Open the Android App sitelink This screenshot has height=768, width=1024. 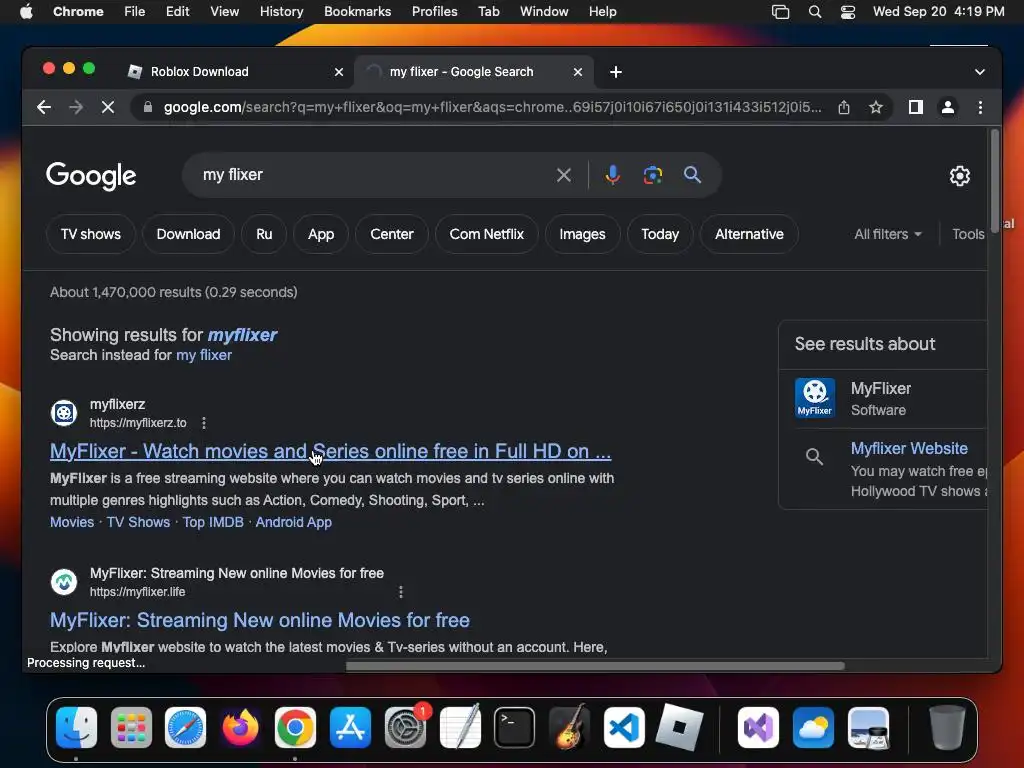coord(293,522)
